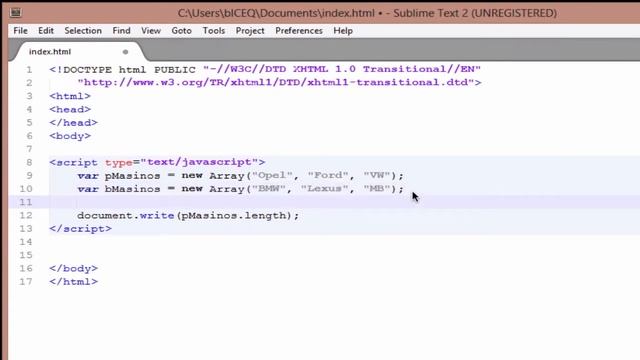Click the bMasinos variable name
This screenshot has width=640, height=360.
pyautogui.click(x=132, y=189)
